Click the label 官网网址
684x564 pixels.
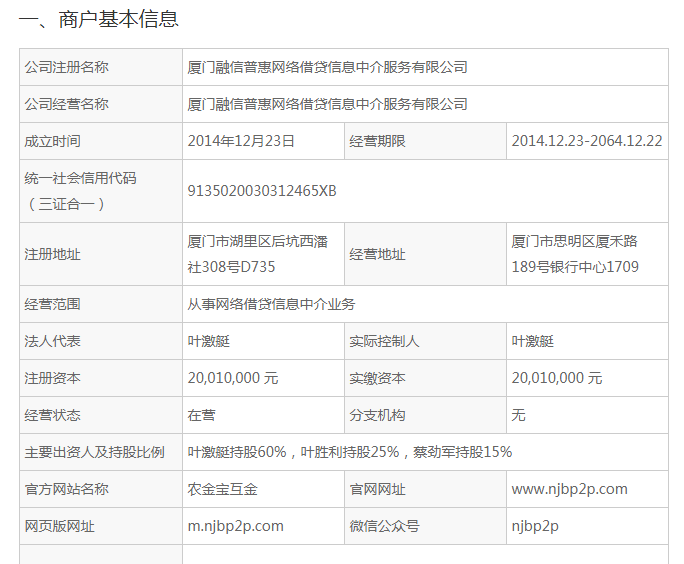click(377, 489)
